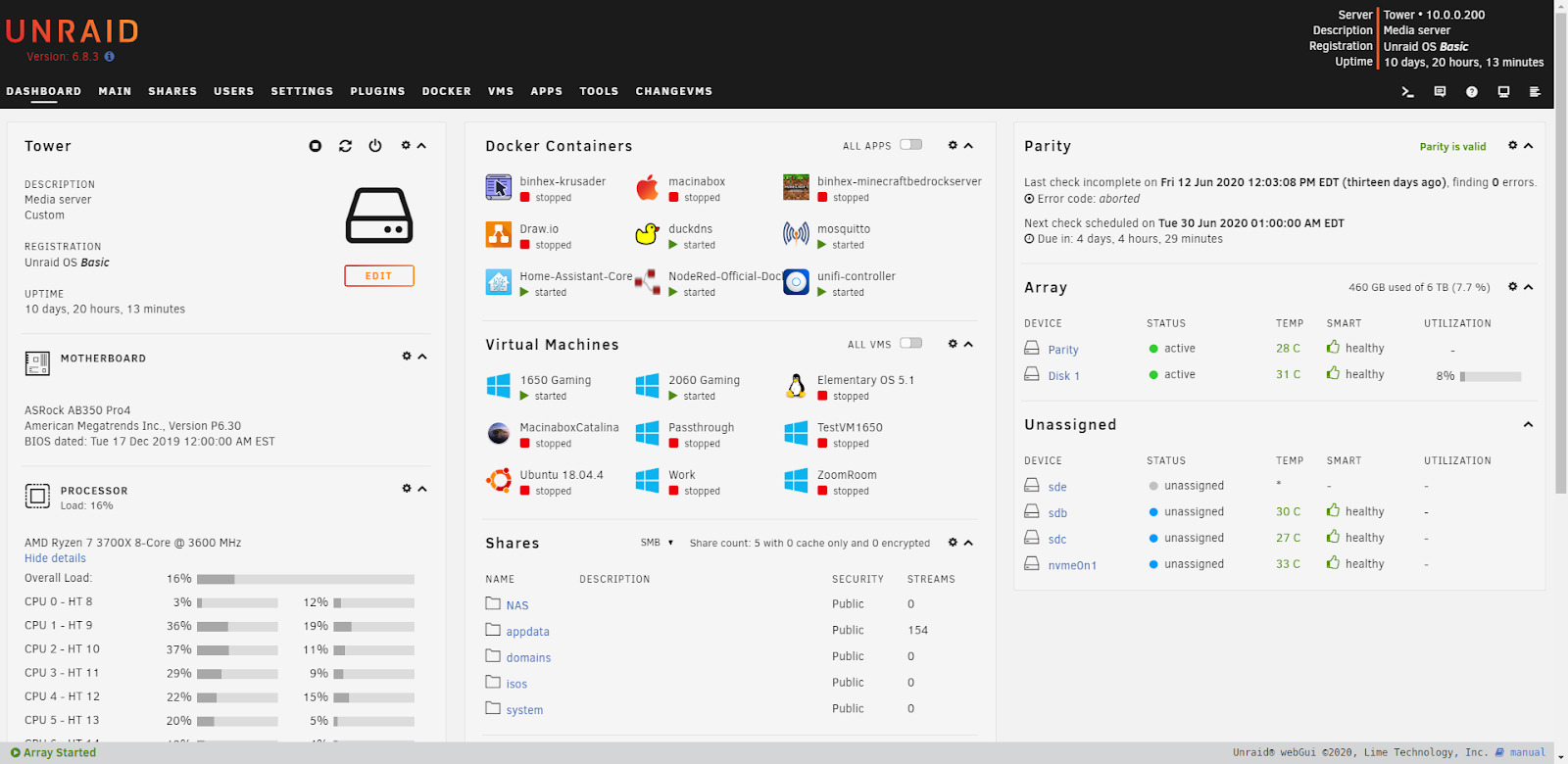Viewport: 1568px width, 764px height.
Task: Open the log icon in header
Action: (x=1535, y=91)
